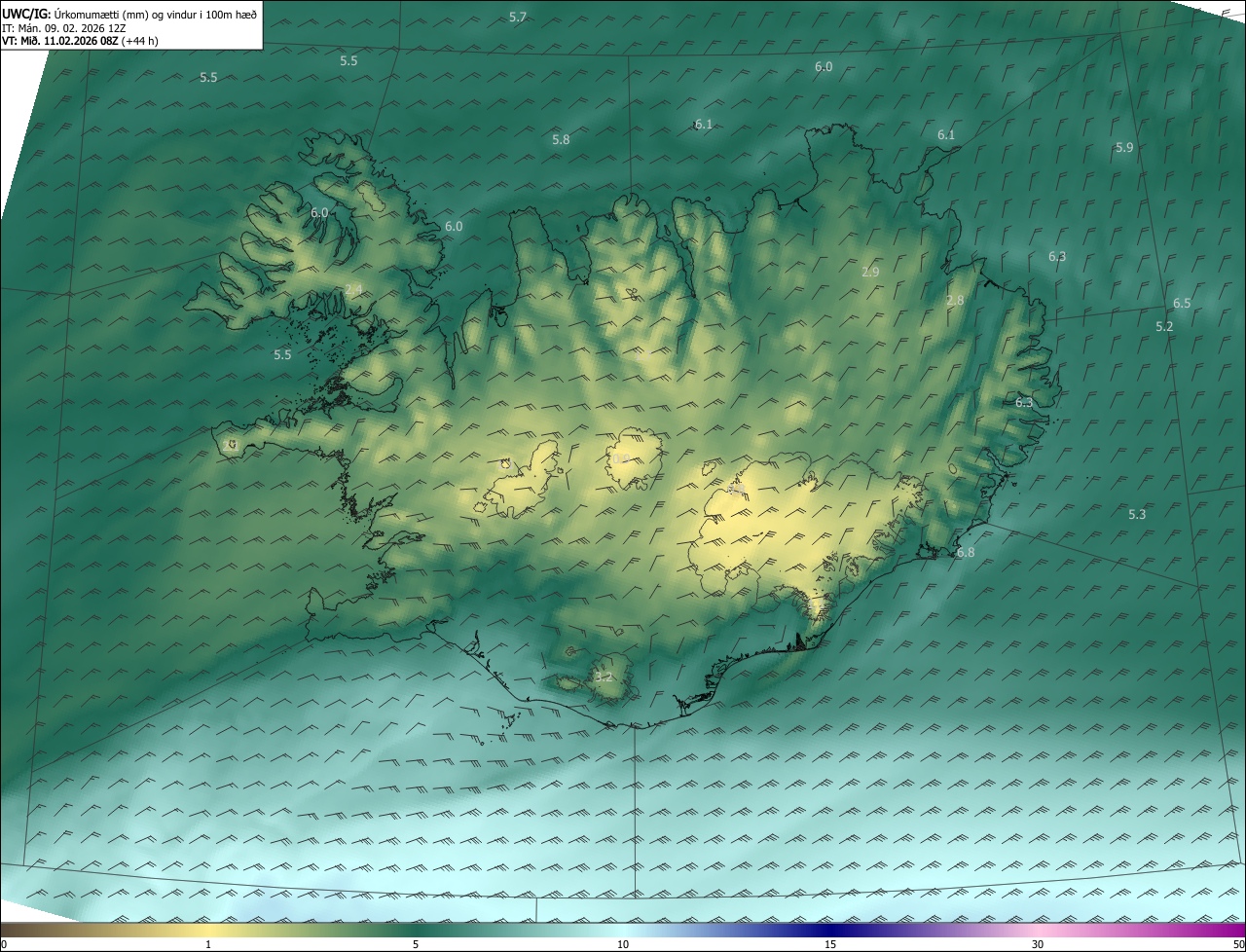Viewport: 1246px width, 952px height.
Task: Click the '10' tick on the color scale
Action: tap(623, 944)
